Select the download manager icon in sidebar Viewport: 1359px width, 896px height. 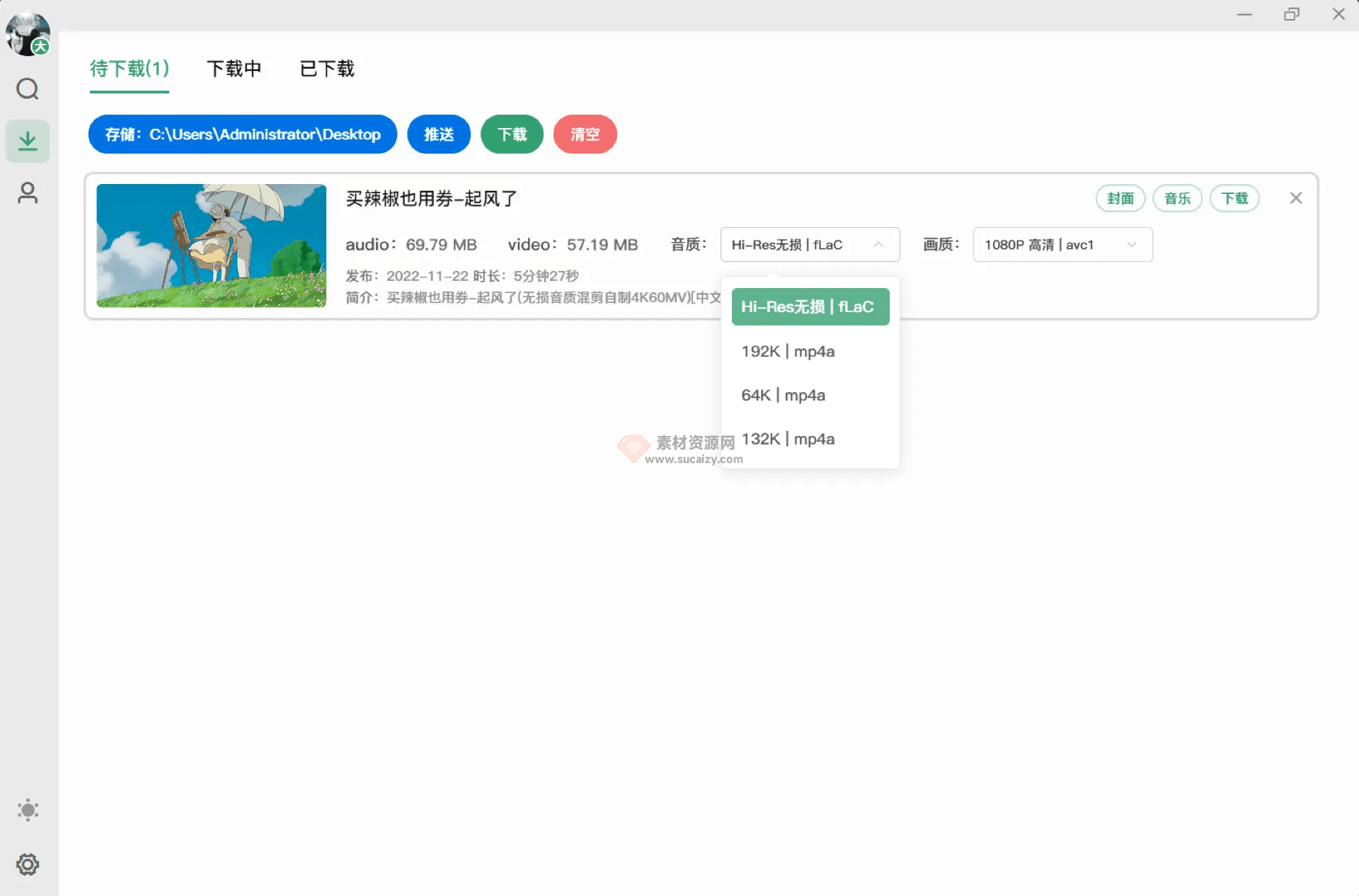(x=28, y=140)
